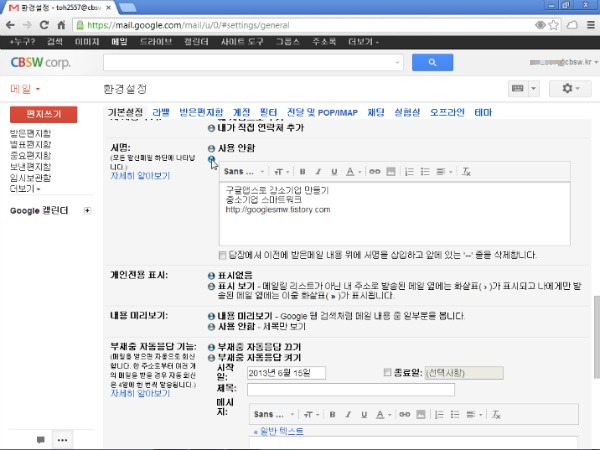Open the vacation message alignment dropdown
600x450 pixels.
(x=474, y=414)
